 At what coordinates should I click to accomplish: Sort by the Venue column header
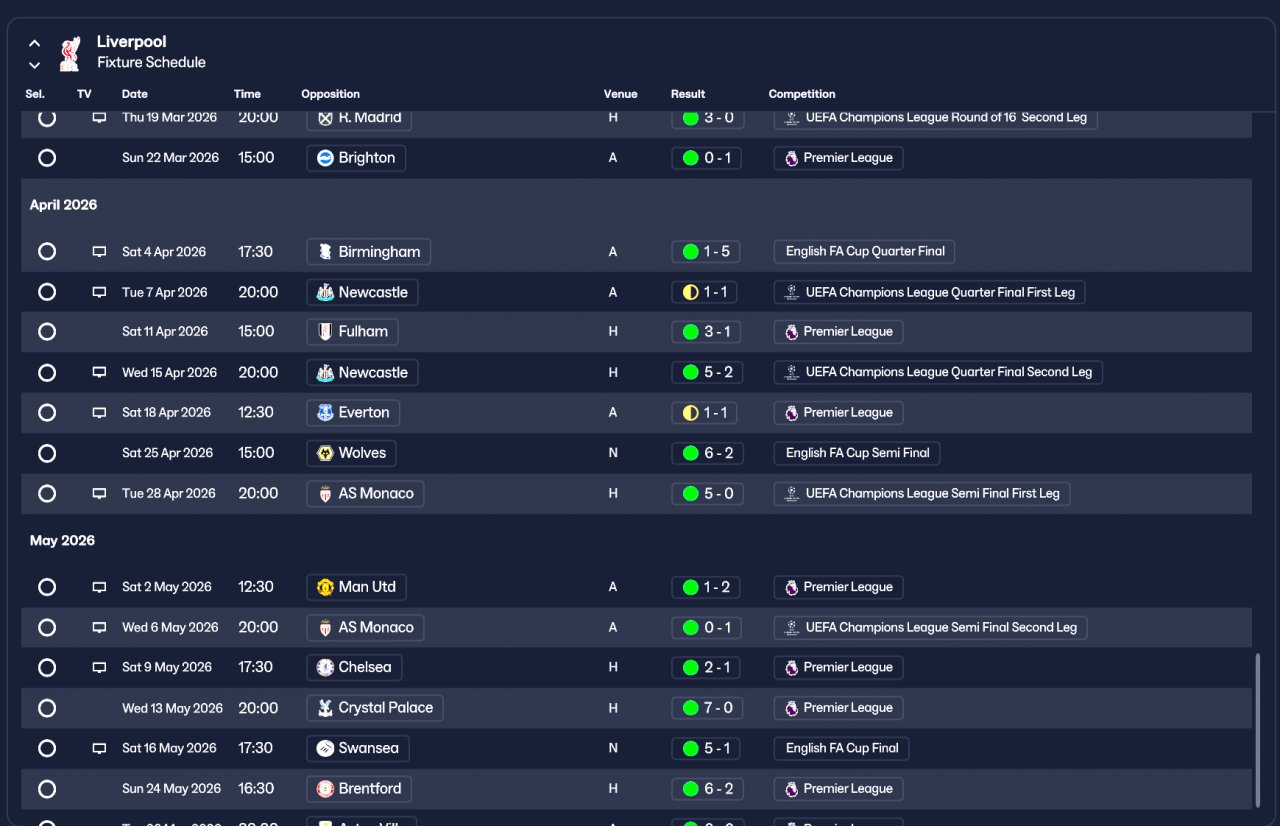pos(620,94)
